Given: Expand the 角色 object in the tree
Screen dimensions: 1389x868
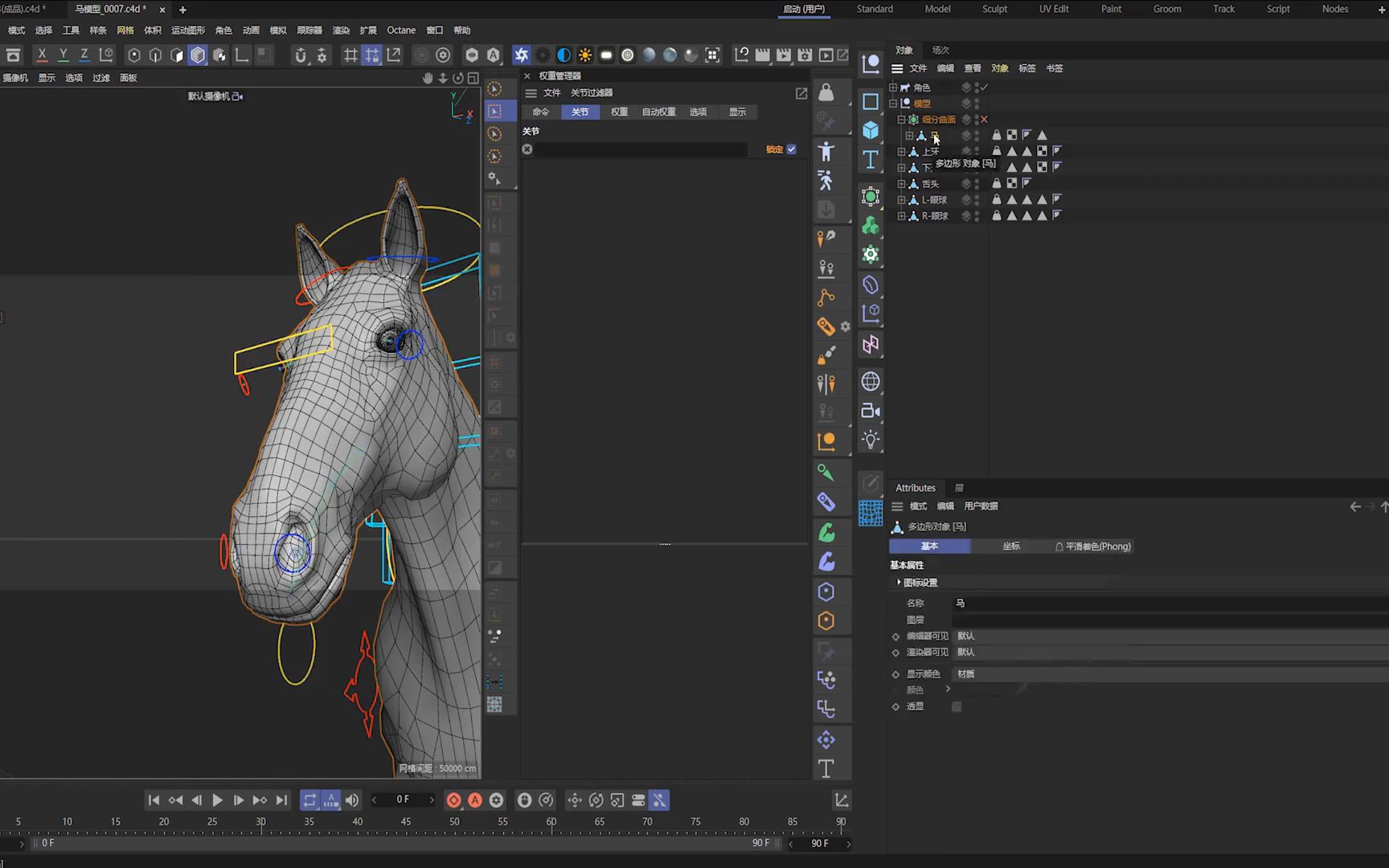Looking at the screenshot, I should pos(893,88).
